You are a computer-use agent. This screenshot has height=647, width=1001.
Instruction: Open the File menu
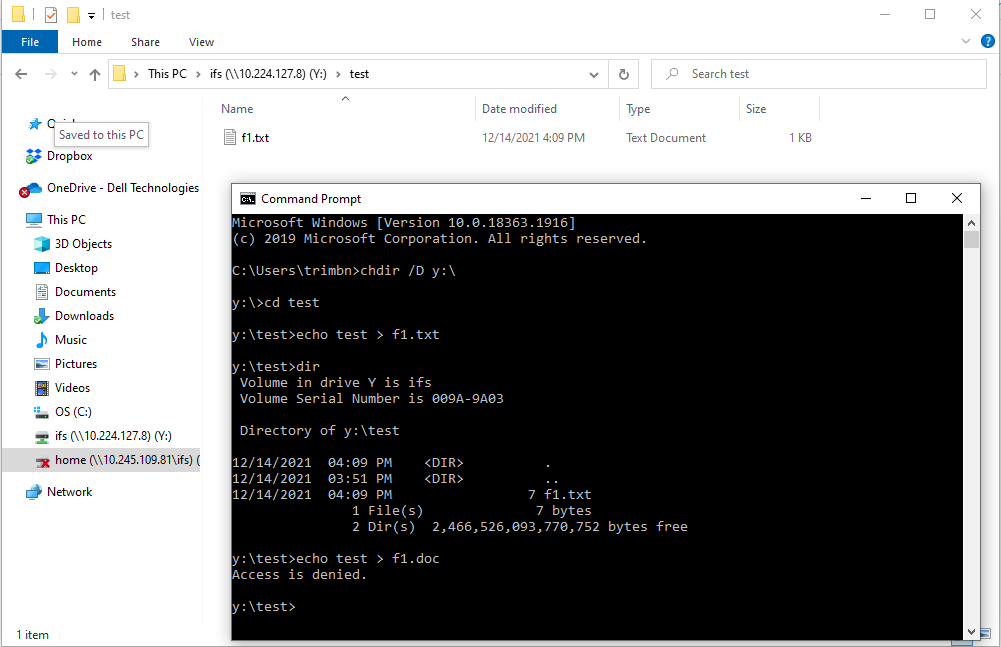pos(30,42)
